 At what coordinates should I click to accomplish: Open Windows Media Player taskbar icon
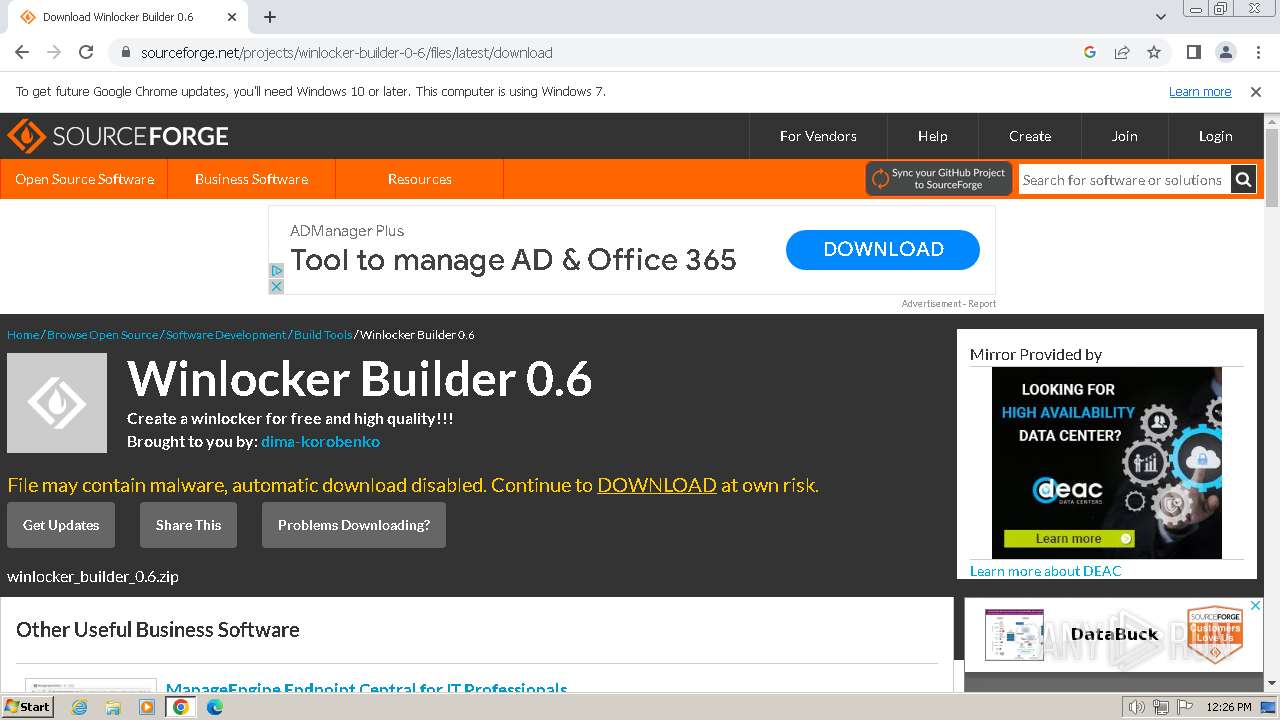coord(147,707)
